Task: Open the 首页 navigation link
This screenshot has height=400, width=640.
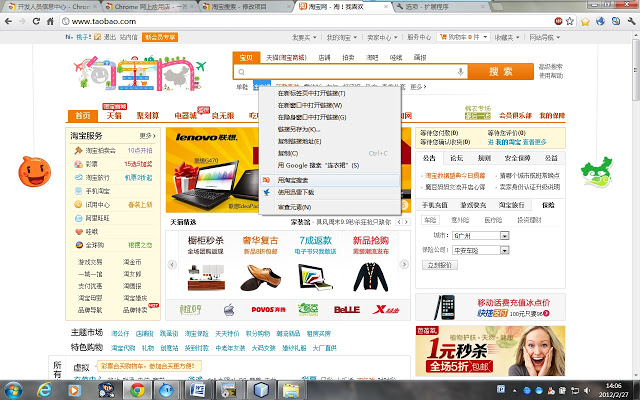Action: point(82,116)
